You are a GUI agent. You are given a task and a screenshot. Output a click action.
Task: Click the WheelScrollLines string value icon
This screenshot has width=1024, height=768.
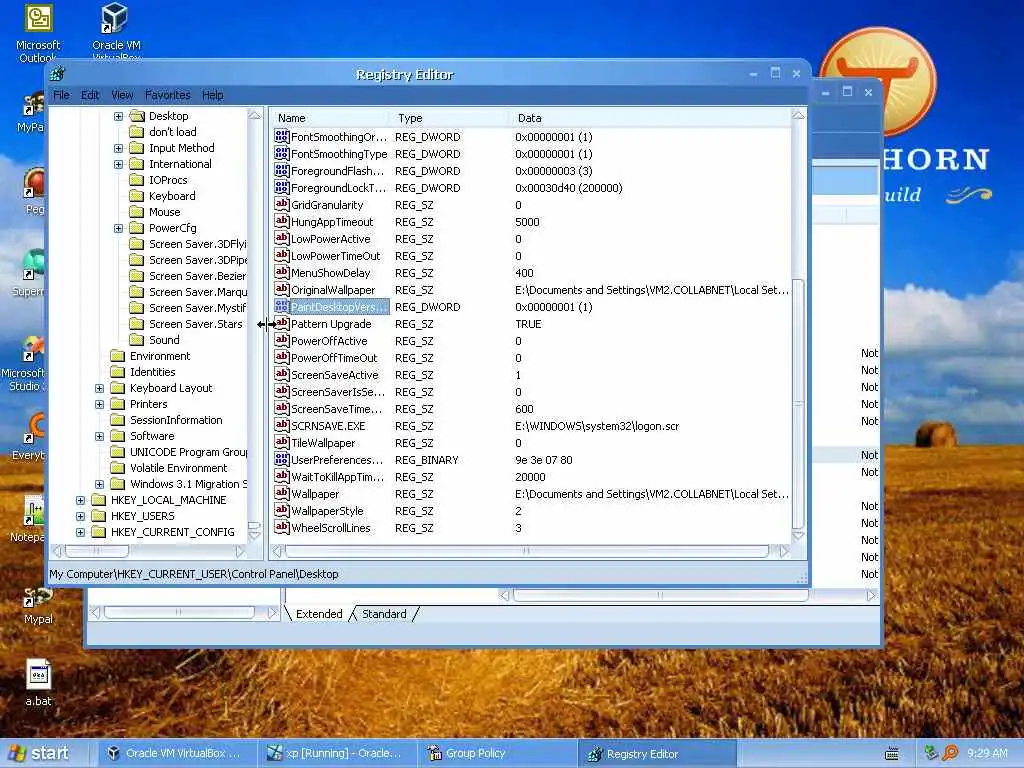pos(281,528)
